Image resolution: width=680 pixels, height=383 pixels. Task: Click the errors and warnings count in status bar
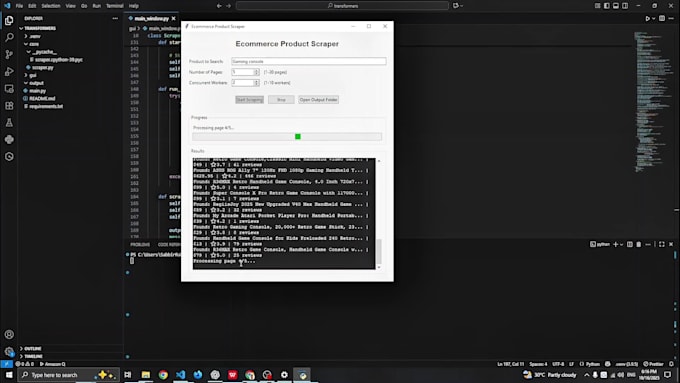click(25, 364)
